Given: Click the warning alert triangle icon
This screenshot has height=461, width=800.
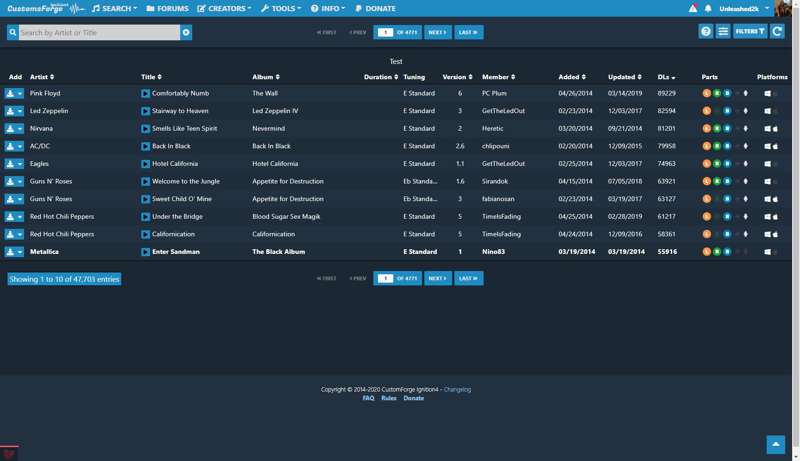Looking at the screenshot, I should (x=693, y=8).
